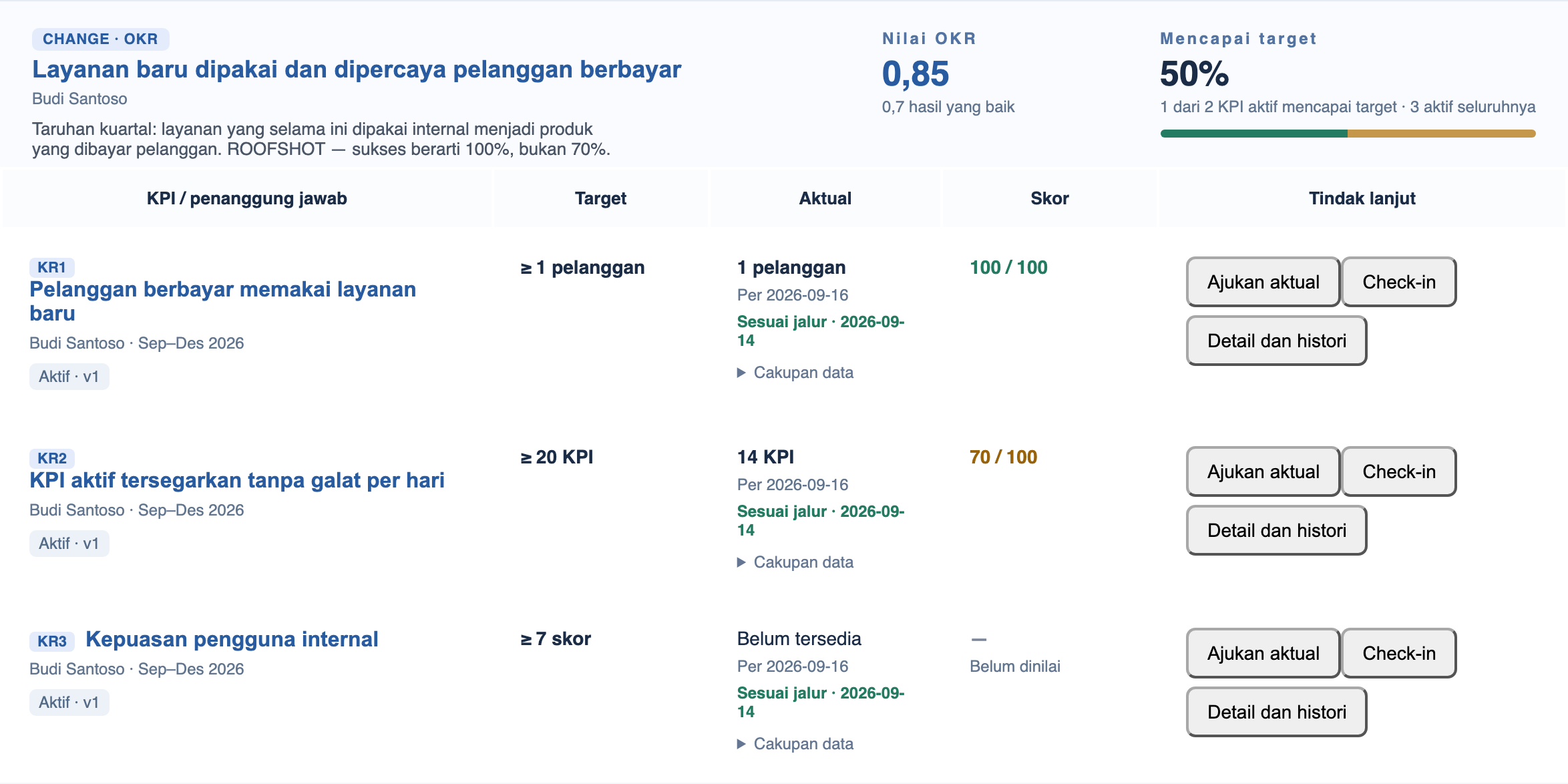Click the 'CHANGE · OKR' badge
The image size is (1568, 784).
tap(100, 39)
